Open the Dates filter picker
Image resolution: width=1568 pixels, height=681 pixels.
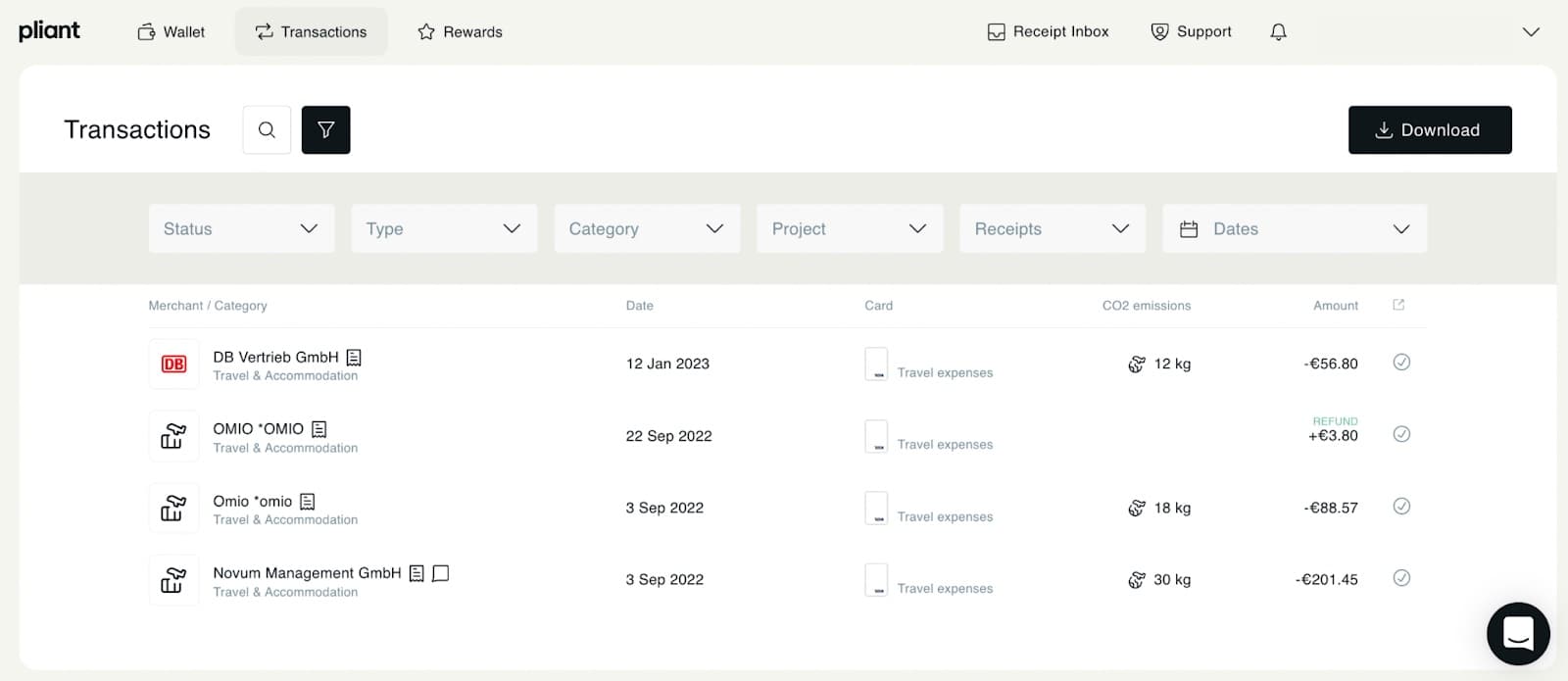coord(1294,229)
